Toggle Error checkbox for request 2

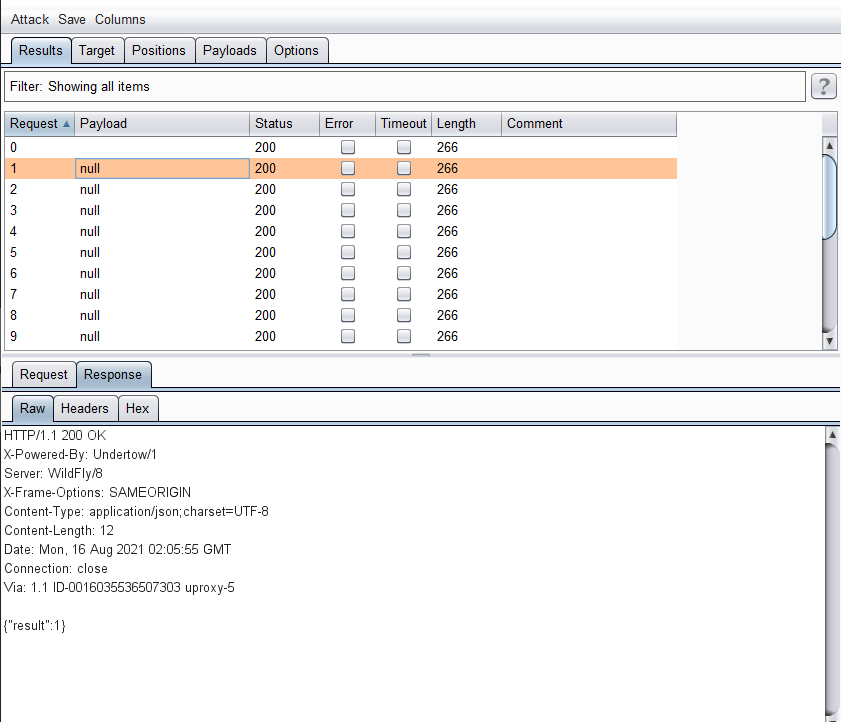point(348,189)
